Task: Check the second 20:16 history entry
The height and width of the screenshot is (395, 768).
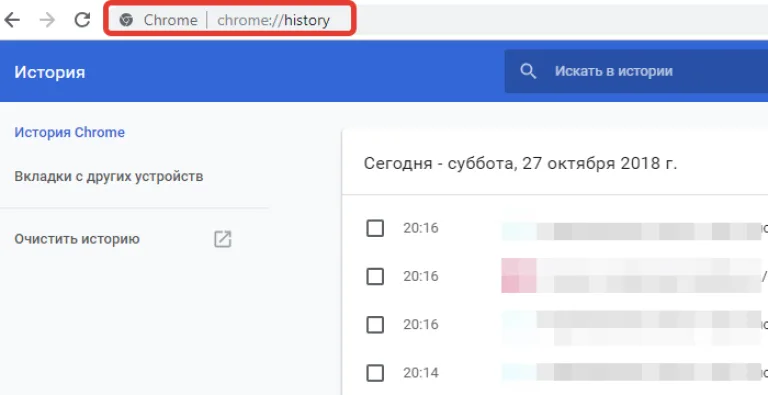Action: pyautogui.click(x=375, y=277)
